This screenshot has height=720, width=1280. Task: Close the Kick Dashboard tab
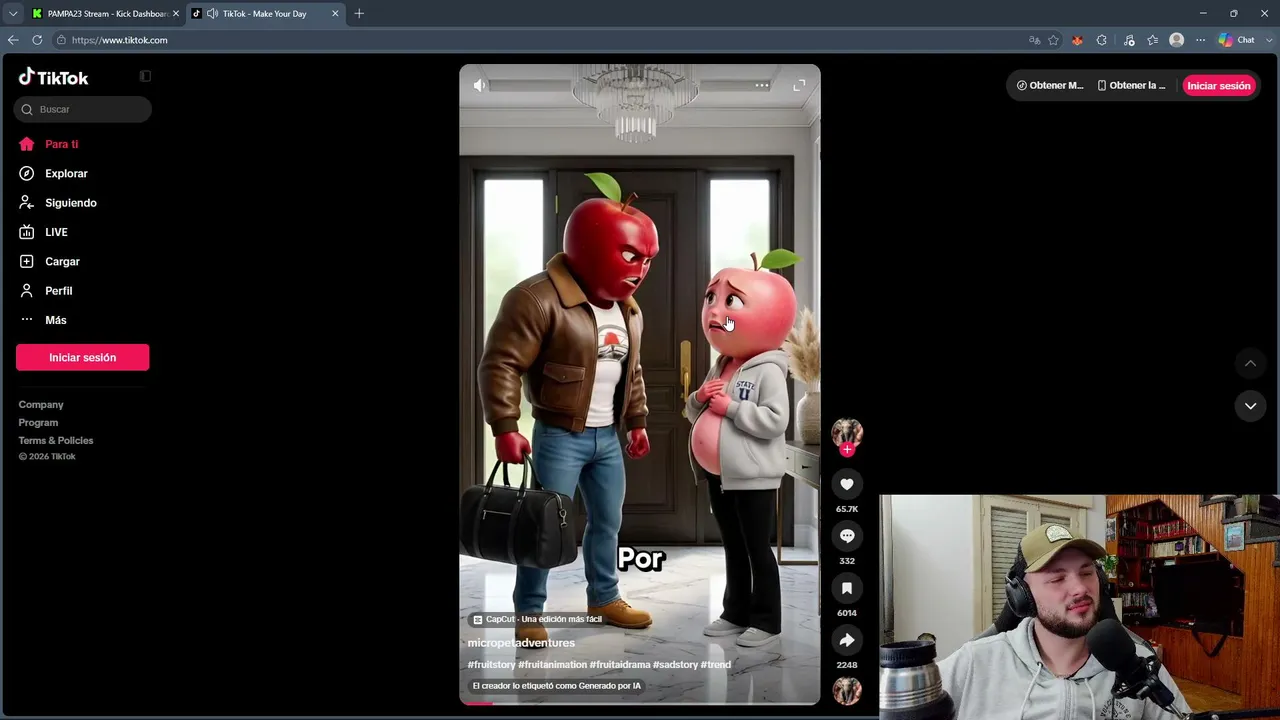point(175,14)
